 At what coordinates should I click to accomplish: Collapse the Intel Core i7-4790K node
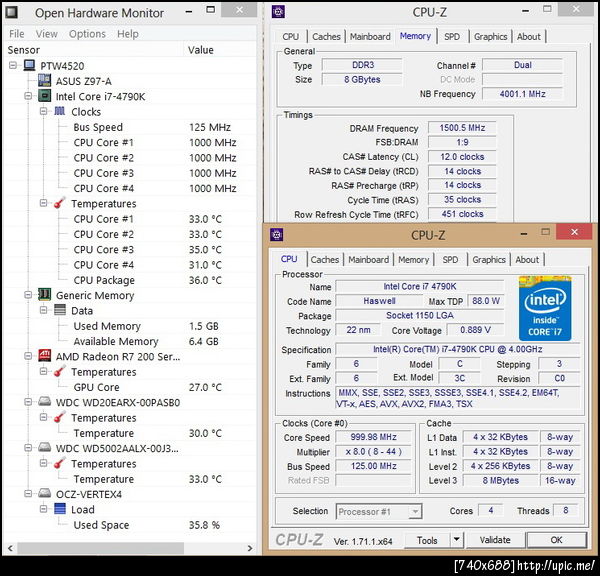[x=28, y=96]
